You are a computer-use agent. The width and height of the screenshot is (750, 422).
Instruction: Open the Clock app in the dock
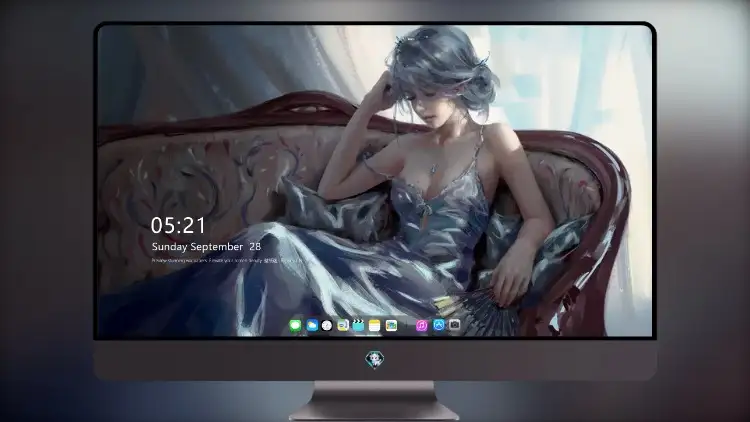coord(327,326)
